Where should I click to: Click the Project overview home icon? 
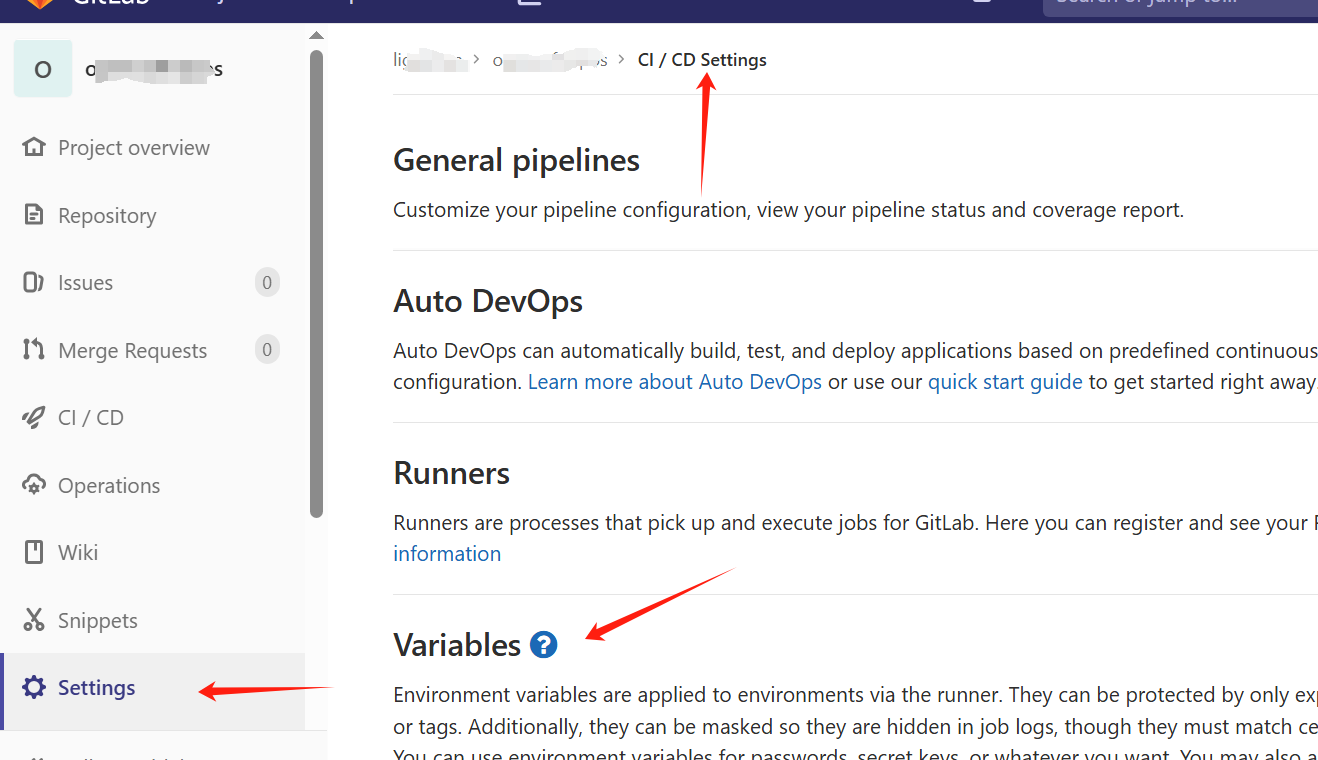coord(34,148)
